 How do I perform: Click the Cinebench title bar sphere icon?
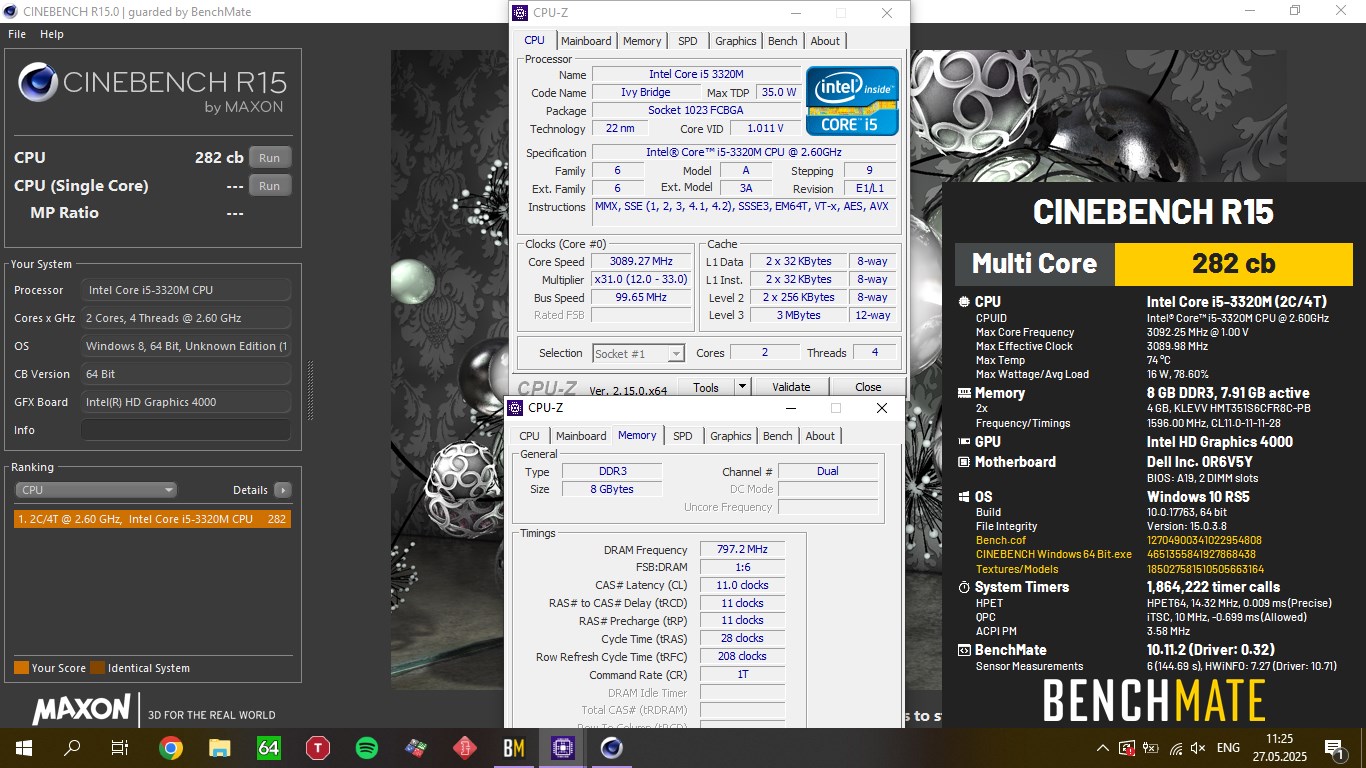pos(10,11)
